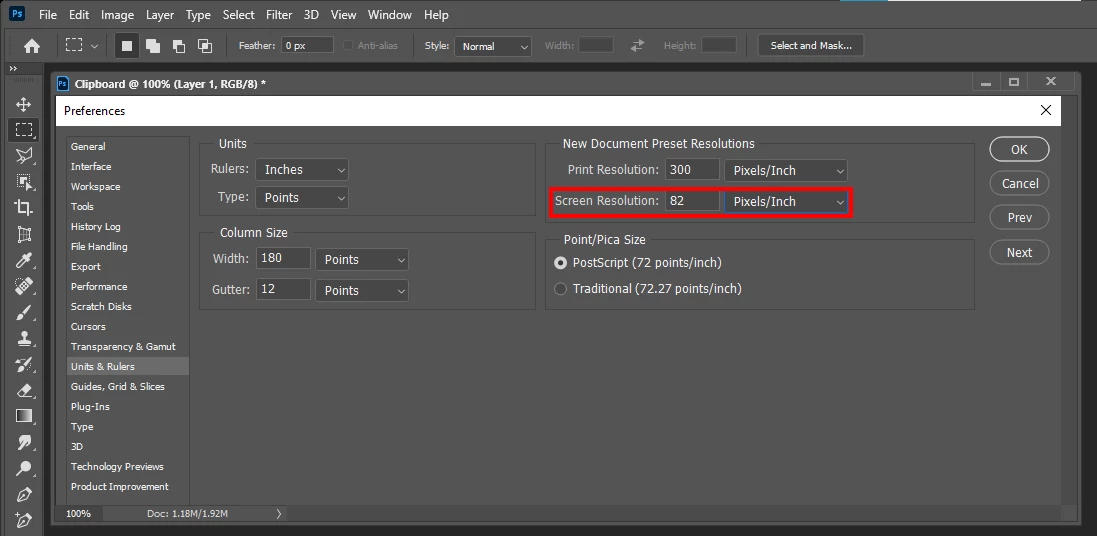Viewport: 1097px width, 536px height.
Task: Select the Crop tool
Action: point(24,208)
